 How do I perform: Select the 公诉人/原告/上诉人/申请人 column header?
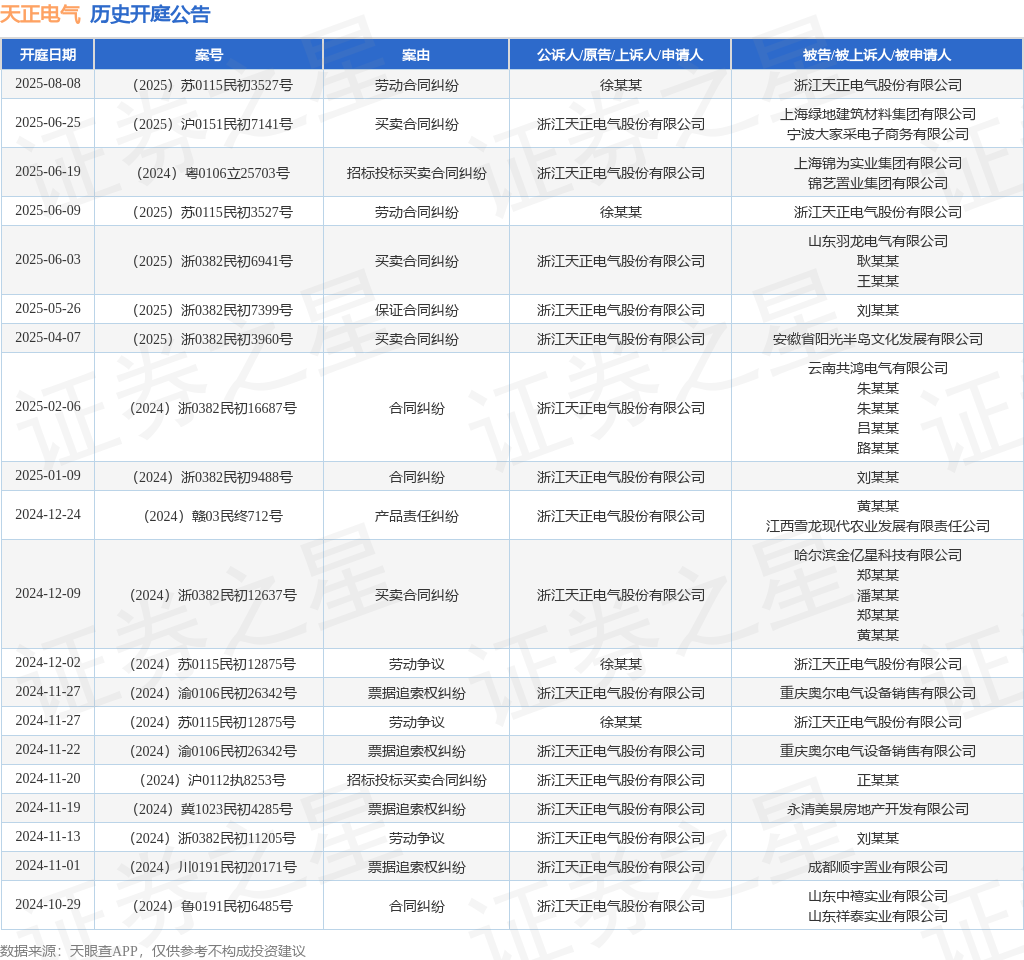pos(620,55)
